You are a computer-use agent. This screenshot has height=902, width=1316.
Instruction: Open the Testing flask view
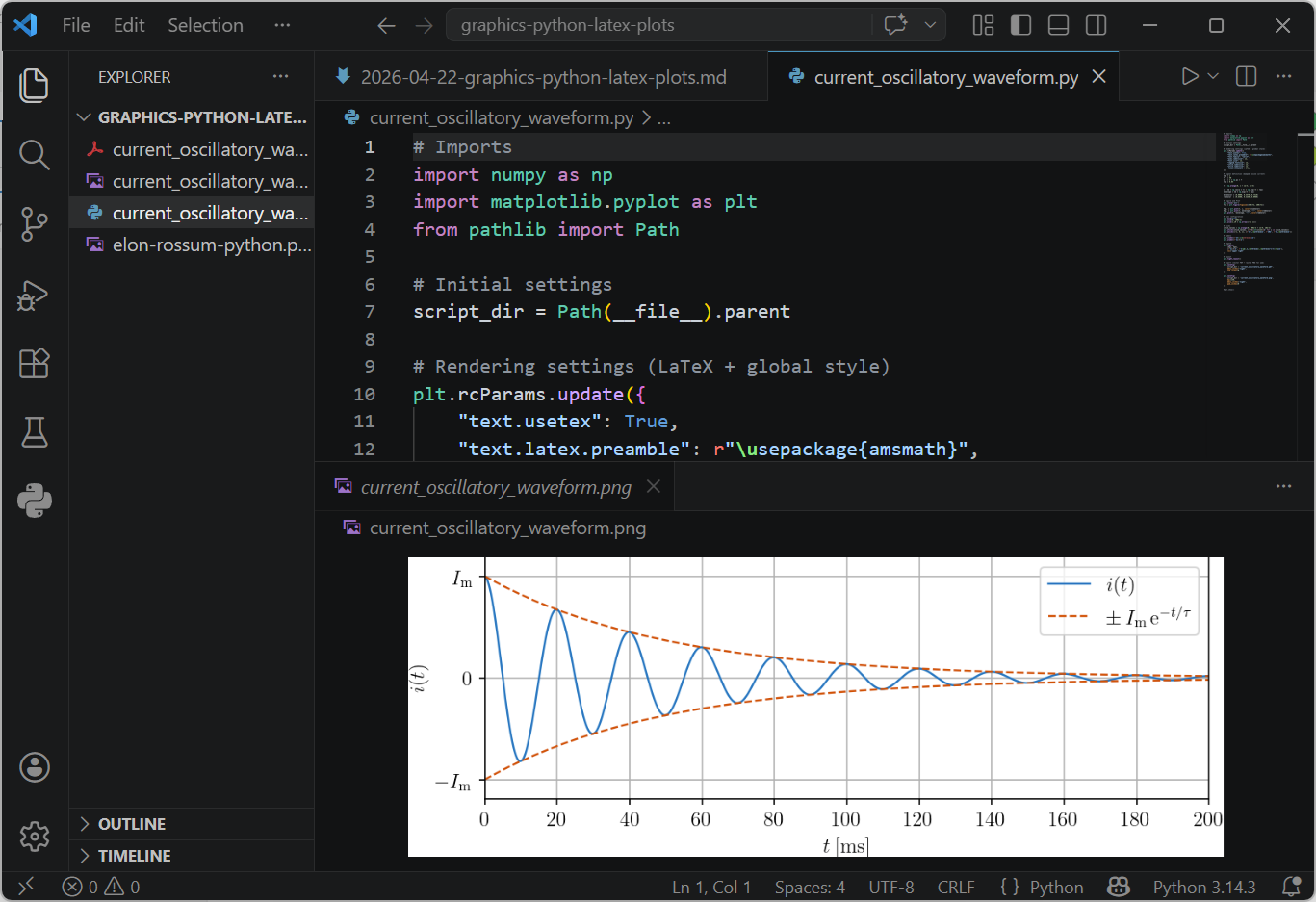pos(34,432)
